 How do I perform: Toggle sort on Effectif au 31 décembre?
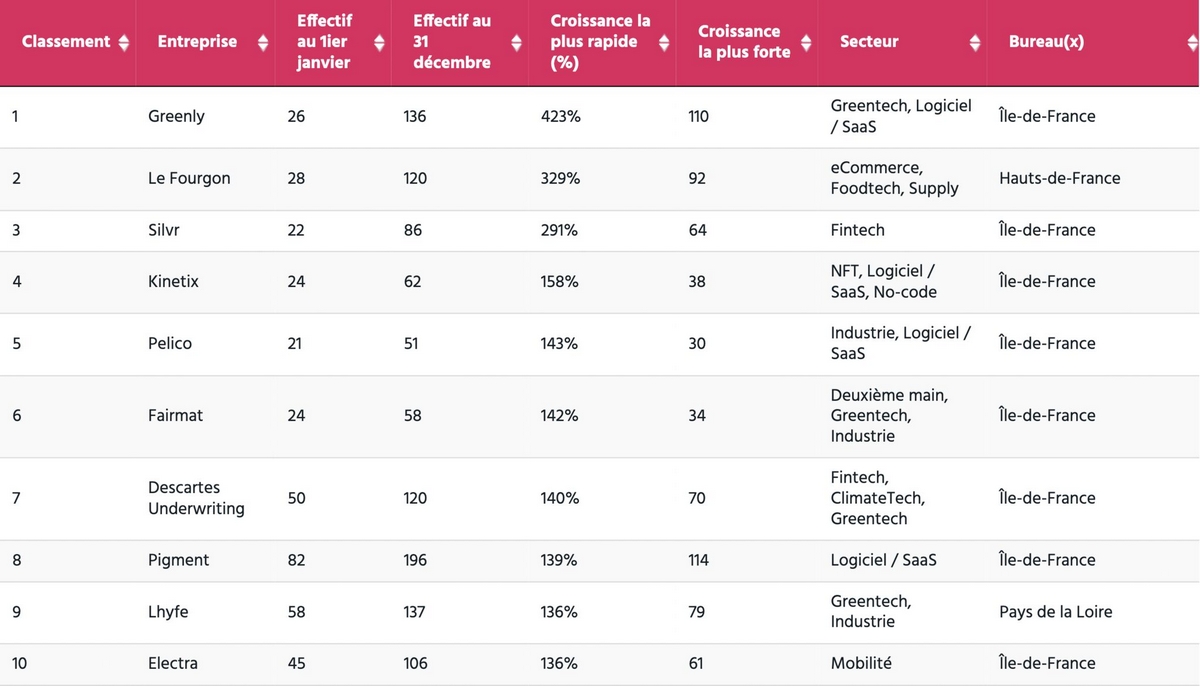coord(517,42)
